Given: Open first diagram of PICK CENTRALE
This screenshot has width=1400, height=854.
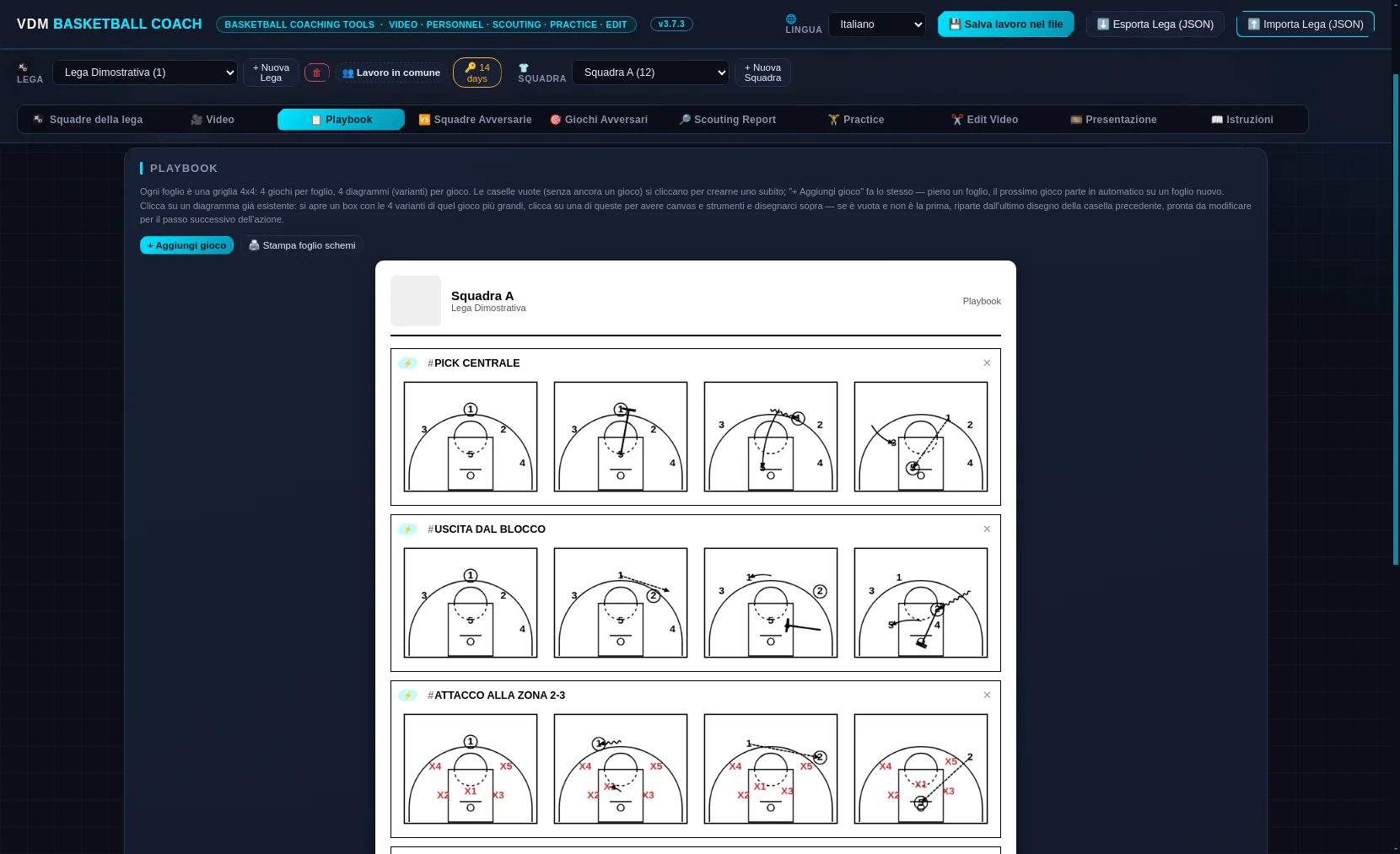Looking at the screenshot, I should [471, 437].
